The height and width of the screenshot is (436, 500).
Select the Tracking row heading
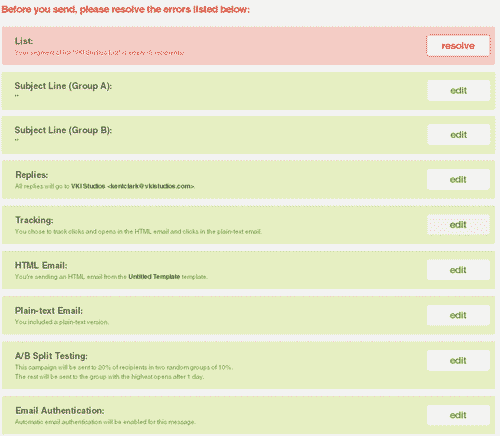[x=34, y=220]
